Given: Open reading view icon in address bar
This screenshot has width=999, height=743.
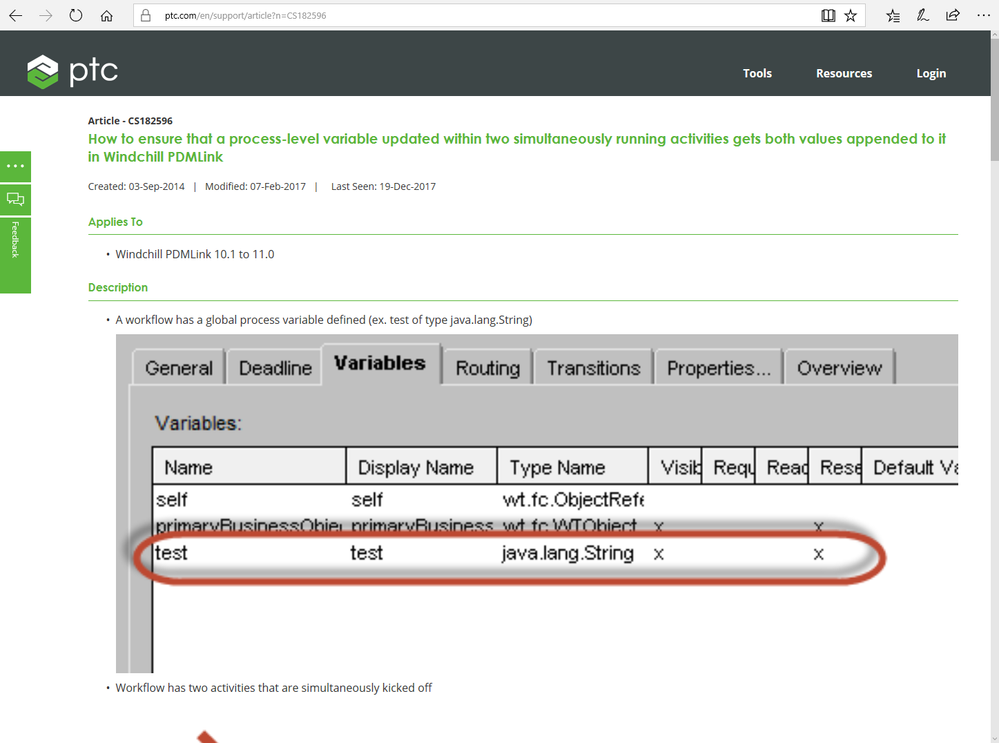Looking at the screenshot, I should (828, 15).
